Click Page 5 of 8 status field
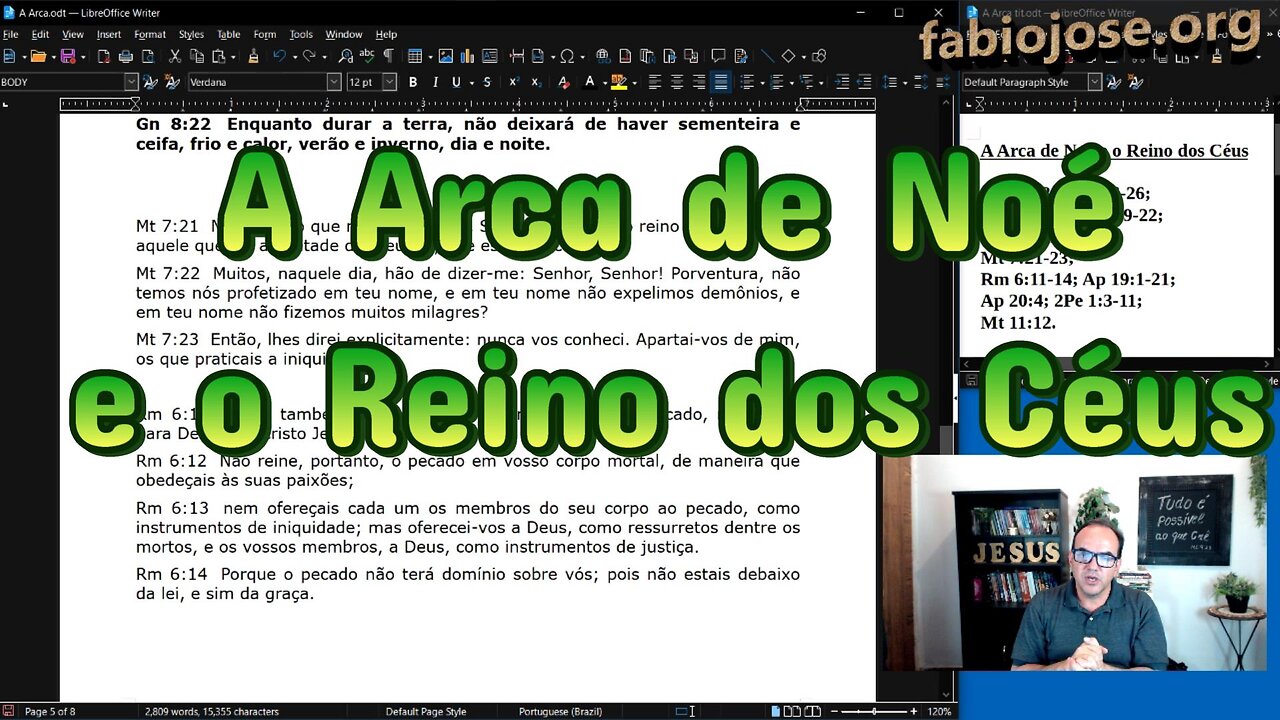 pyautogui.click(x=50, y=712)
